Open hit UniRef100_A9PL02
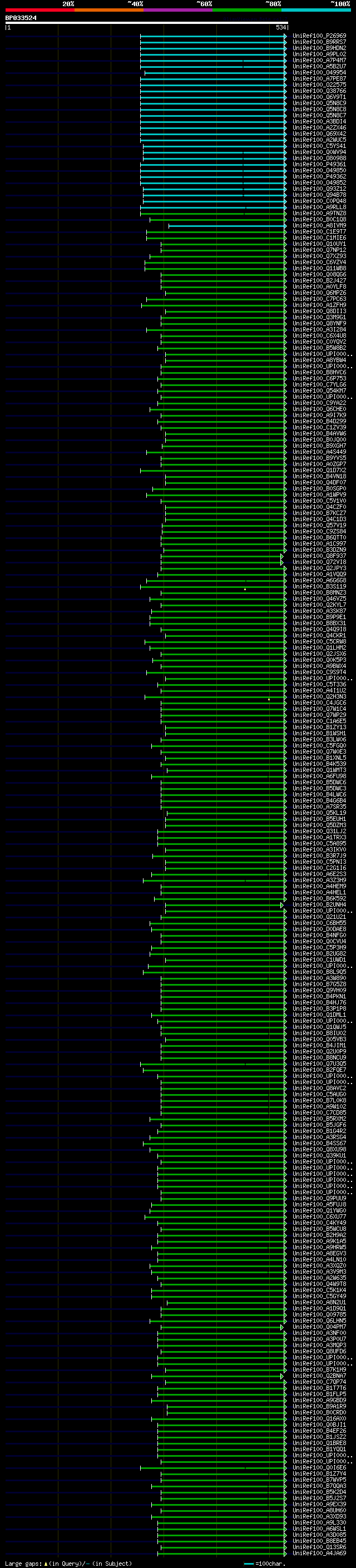 (319, 54)
